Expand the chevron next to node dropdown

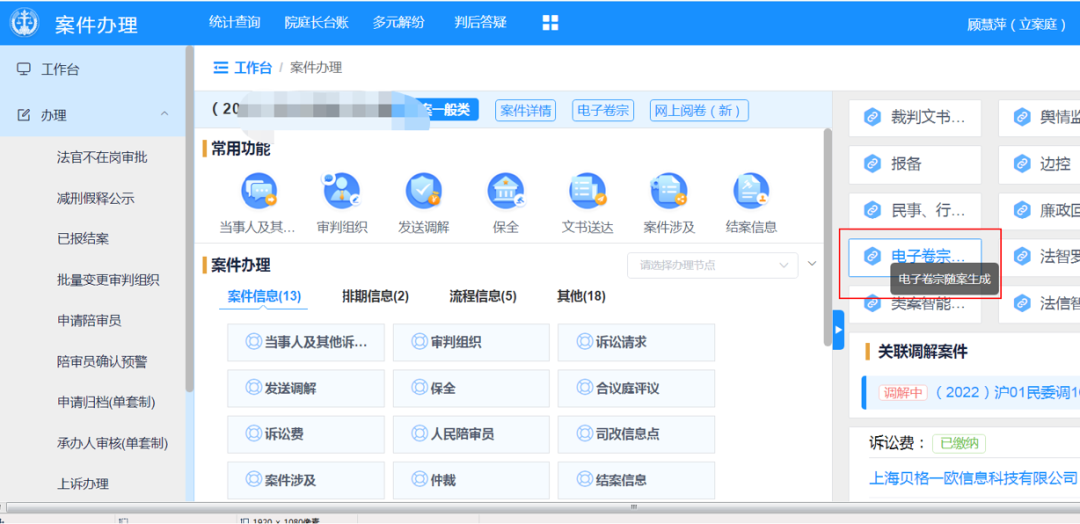click(x=811, y=264)
